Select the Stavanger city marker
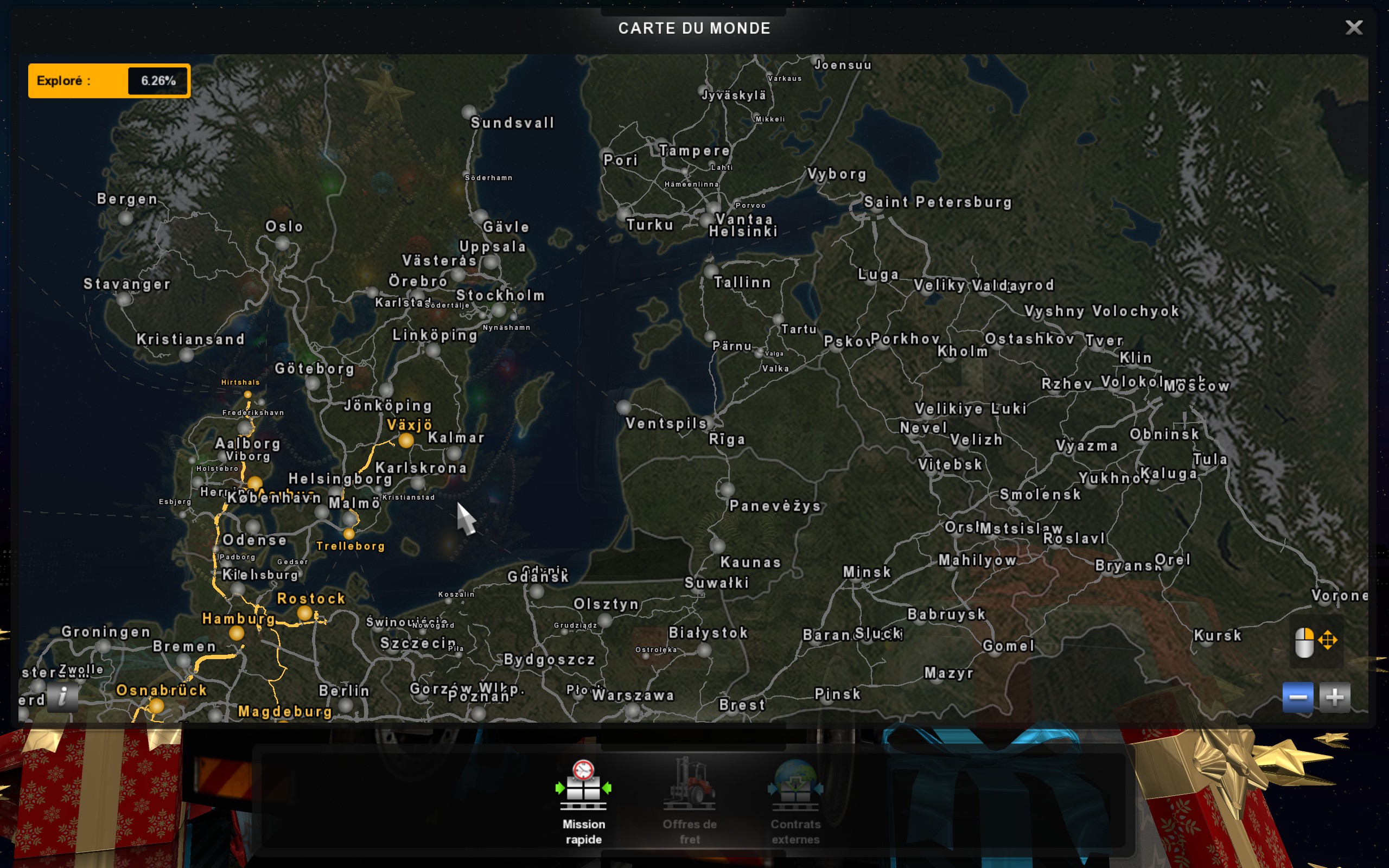The image size is (1389, 868). pos(125,298)
